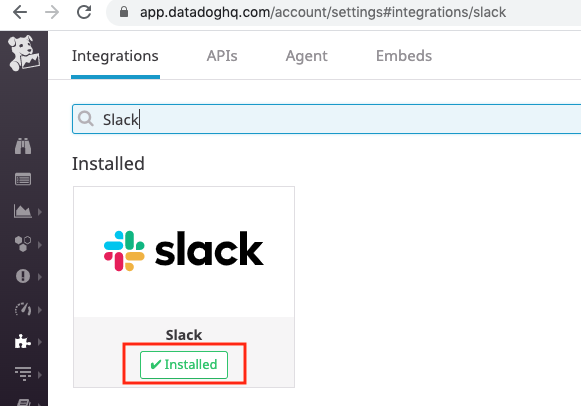Open the Logs filter lines icon

click(23, 373)
